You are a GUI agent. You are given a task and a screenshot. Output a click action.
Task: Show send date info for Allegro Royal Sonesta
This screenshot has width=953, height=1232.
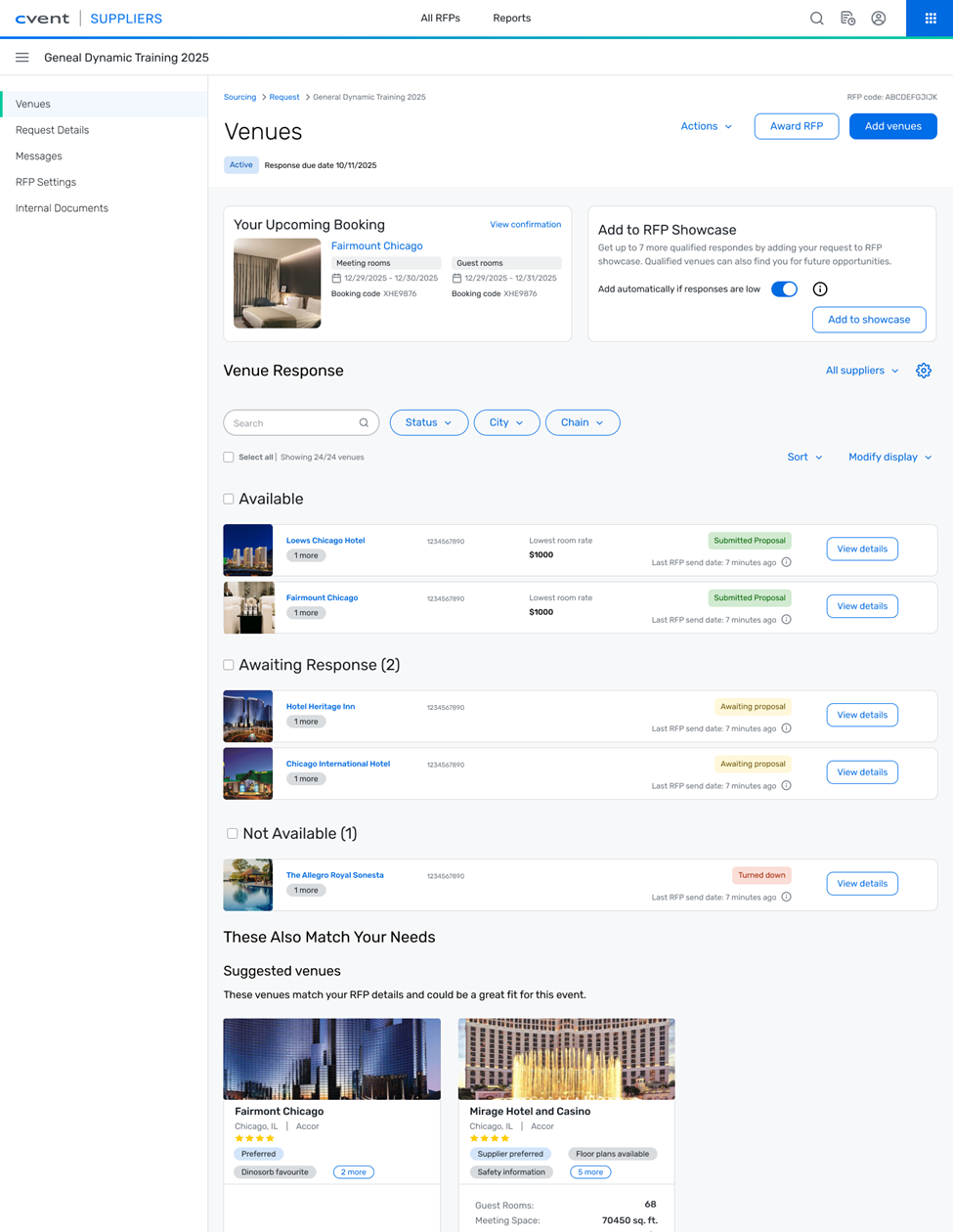click(x=786, y=898)
